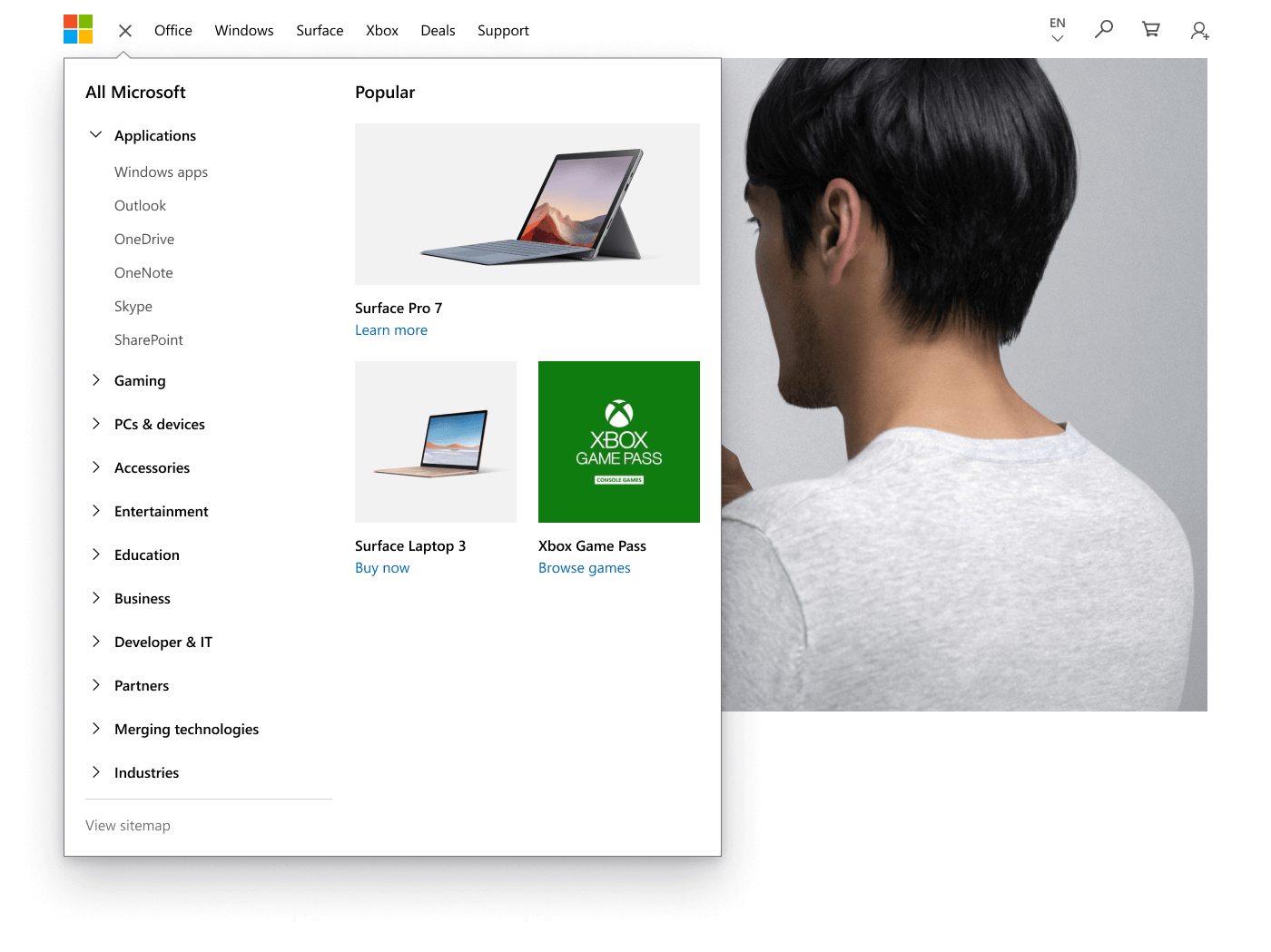Click the Browse games link
1271x952 pixels.
tap(585, 568)
